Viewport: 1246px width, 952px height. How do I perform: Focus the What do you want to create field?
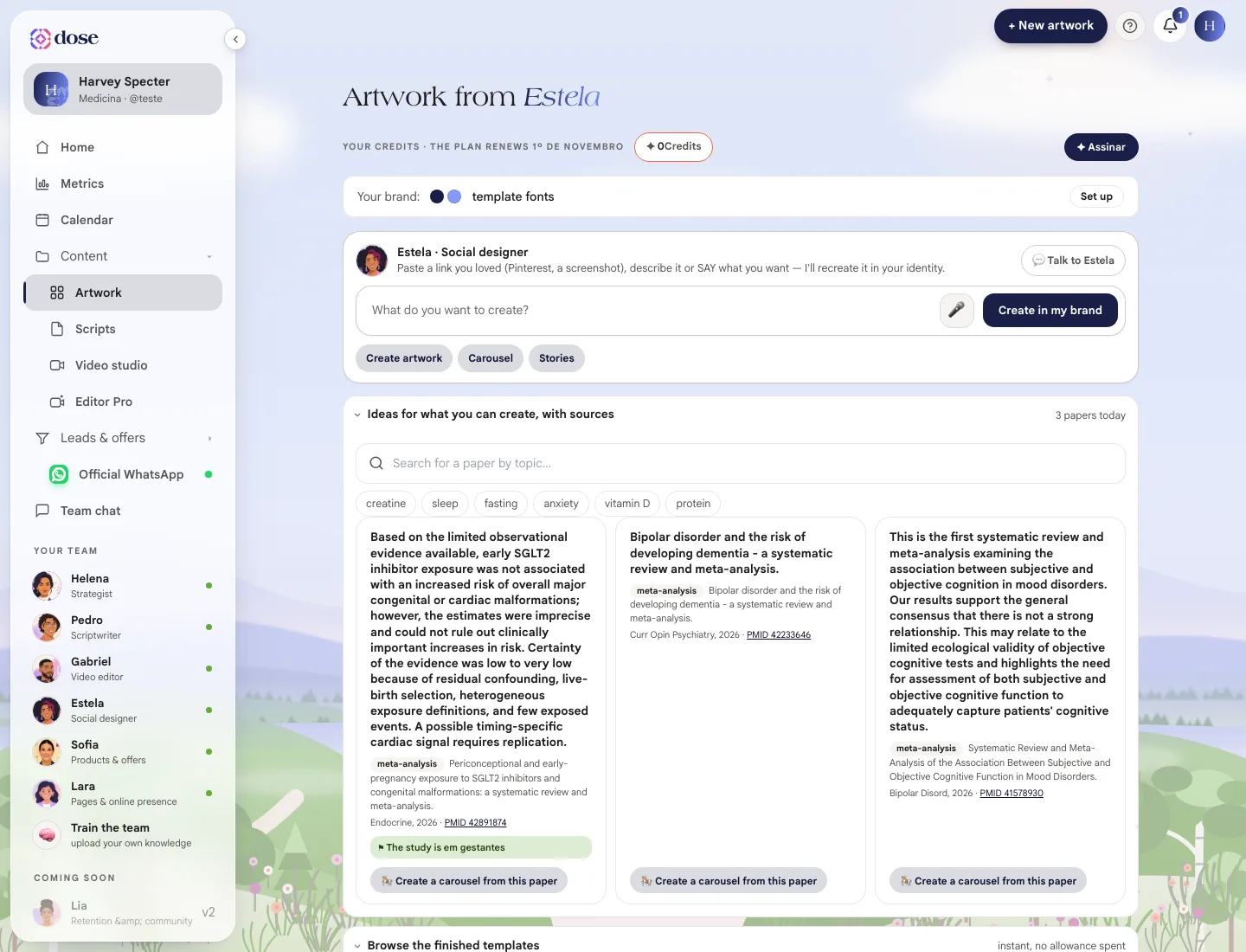pyautogui.click(x=647, y=310)
